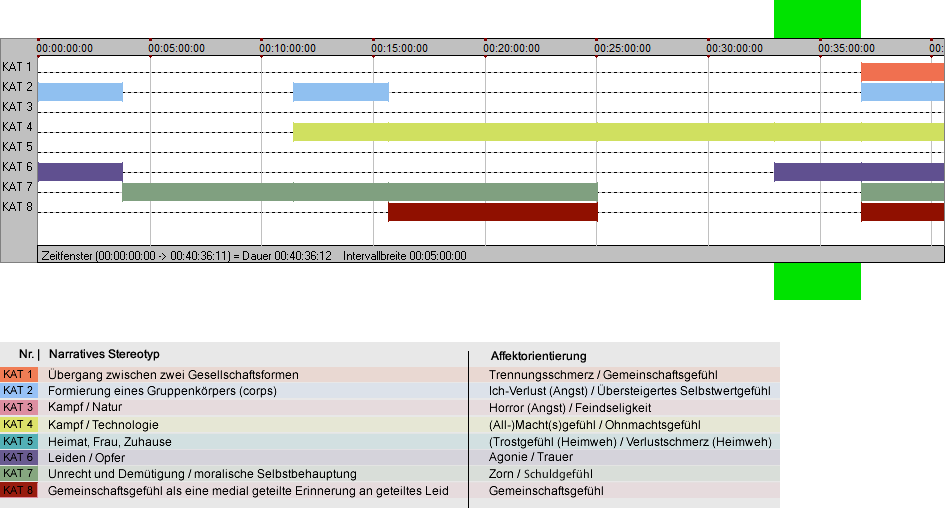
Task: Select the KAT 2 track label in timeline
Action: [17, 87]
